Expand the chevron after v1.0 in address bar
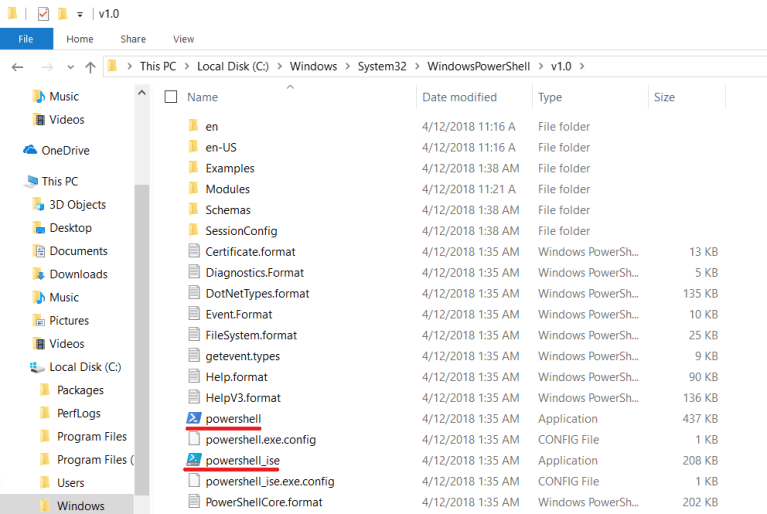The height and width of the screenshot is (514, 767). tap(582, 66)
